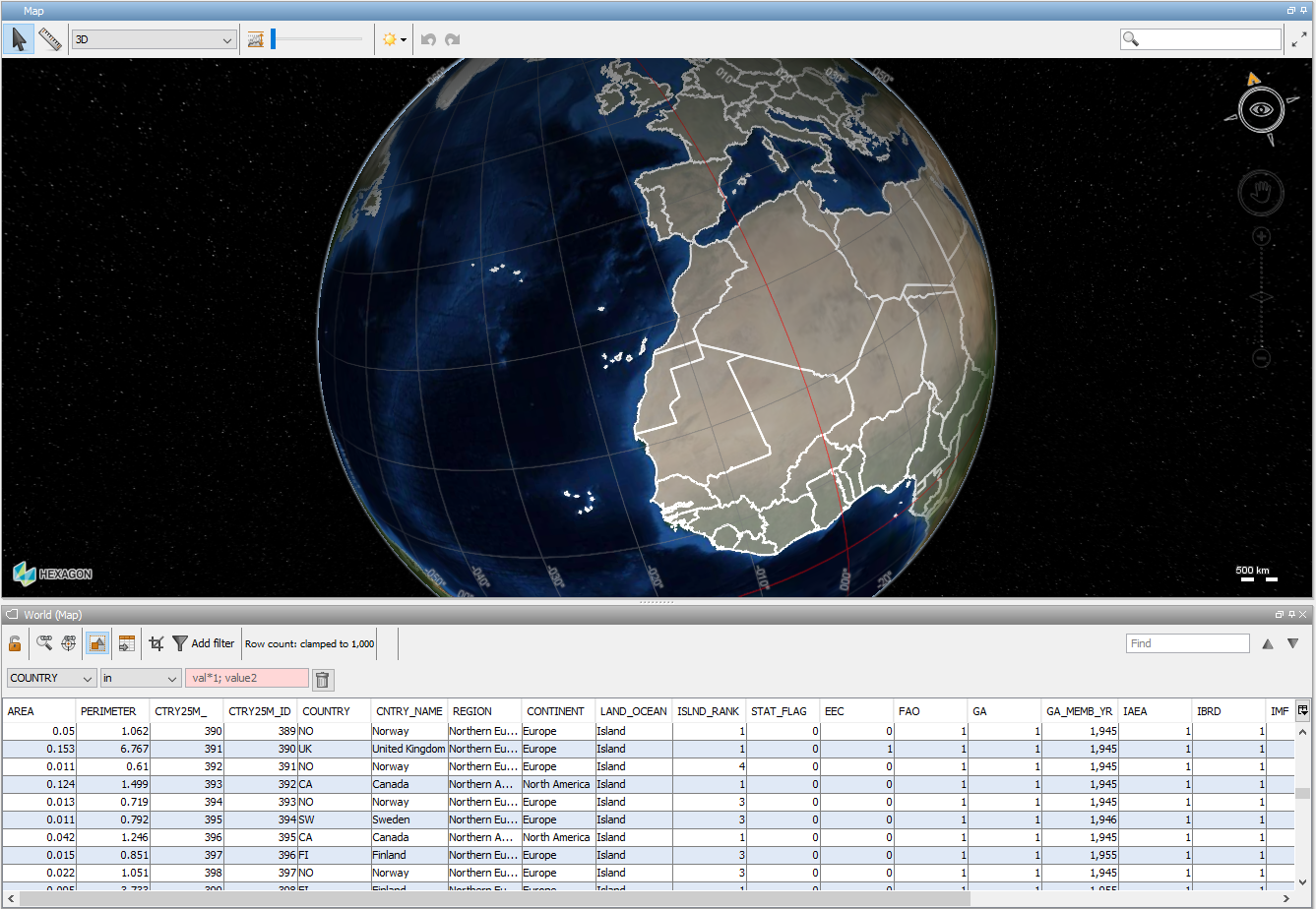Open the sun lighting options dropdown
The image size is (1316, 909).
click(x=395, y=40)
